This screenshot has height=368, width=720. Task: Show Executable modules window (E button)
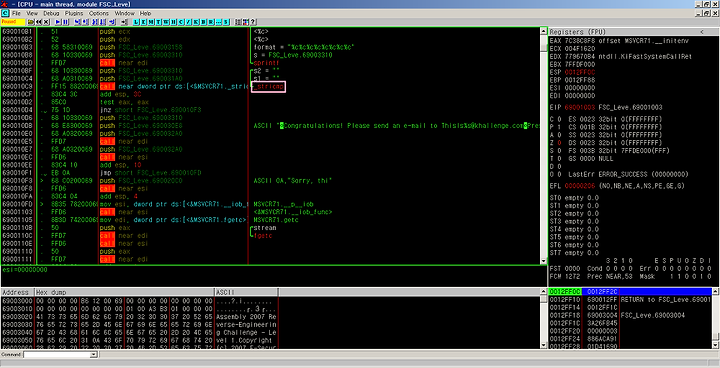143,22
